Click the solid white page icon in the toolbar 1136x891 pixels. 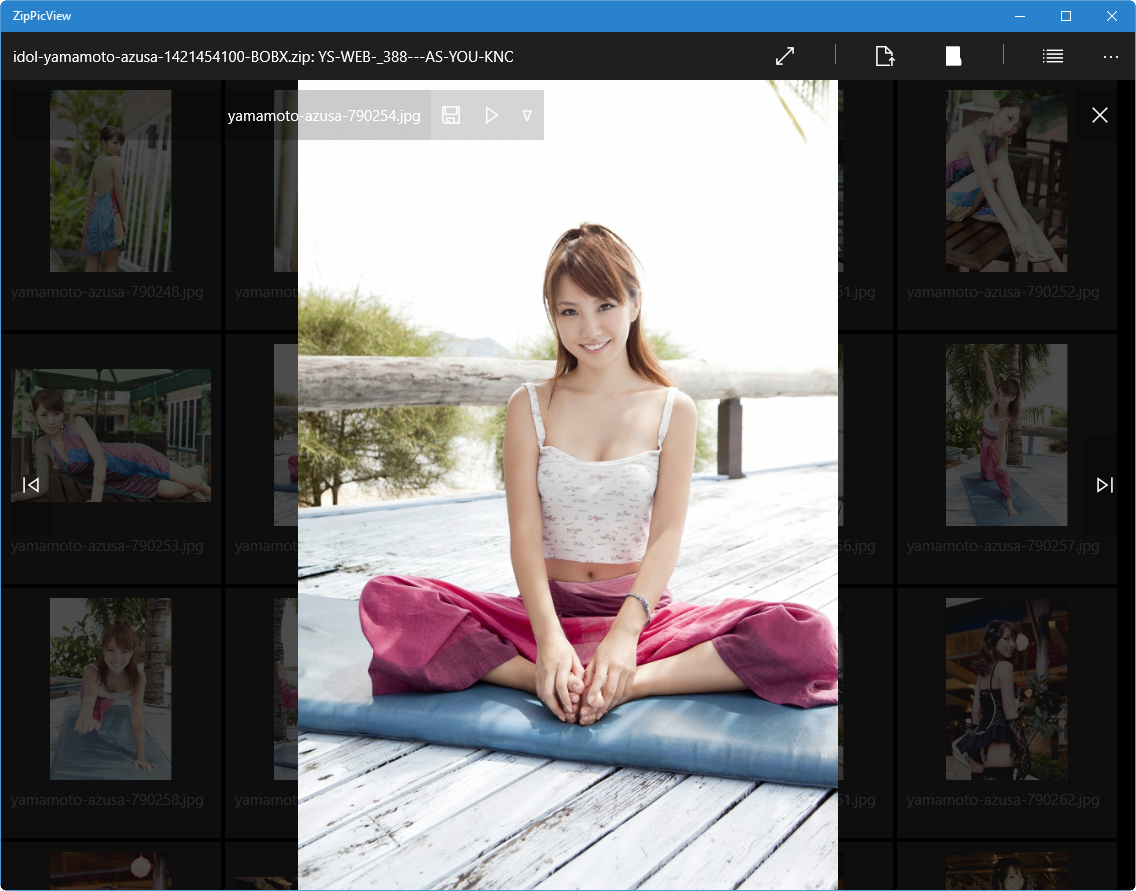click(x=953, y=56)
